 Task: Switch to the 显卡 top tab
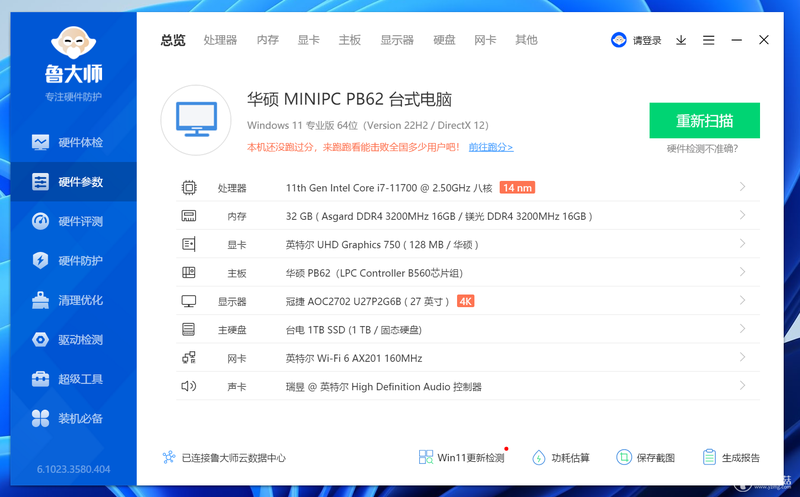tap(309, 40)
